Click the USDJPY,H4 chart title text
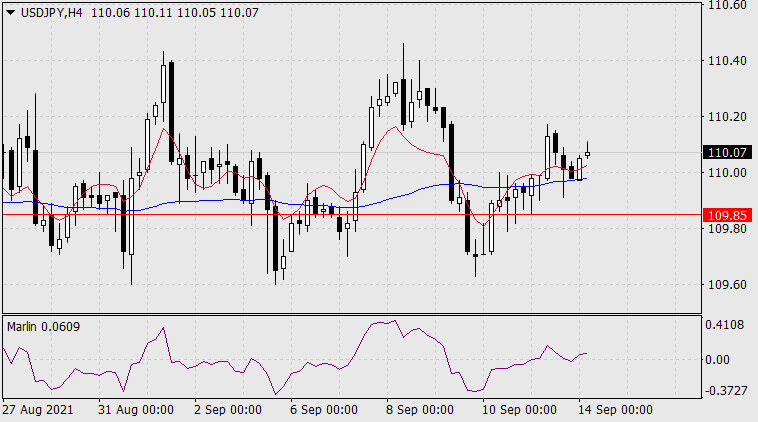The image size is (758, 422). [x=50, y=11]
